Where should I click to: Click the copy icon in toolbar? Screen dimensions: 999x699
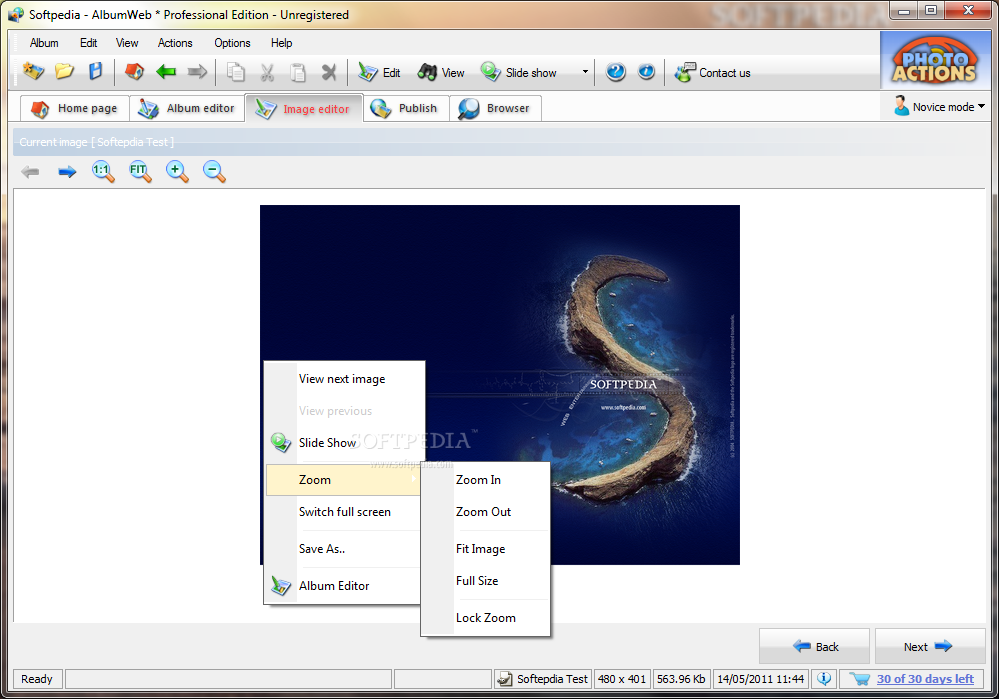pos(236,72)
